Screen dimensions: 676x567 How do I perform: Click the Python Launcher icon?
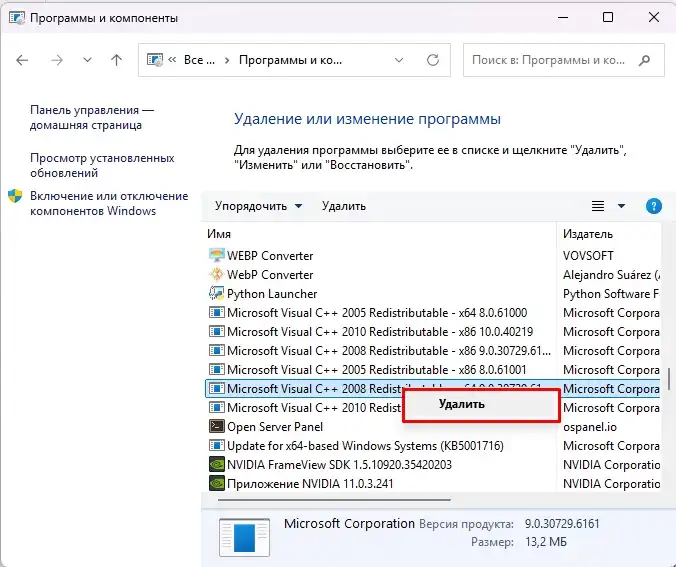[x=216, y=293]
